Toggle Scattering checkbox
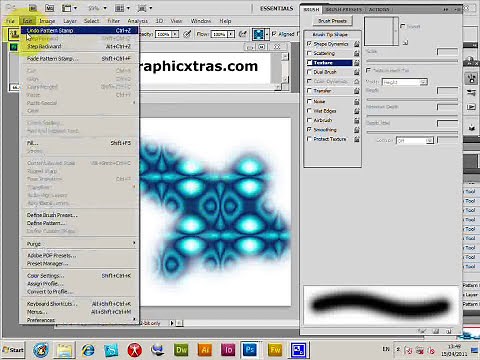This screenshot has width=480, height=360. click(x=309, y=53)
